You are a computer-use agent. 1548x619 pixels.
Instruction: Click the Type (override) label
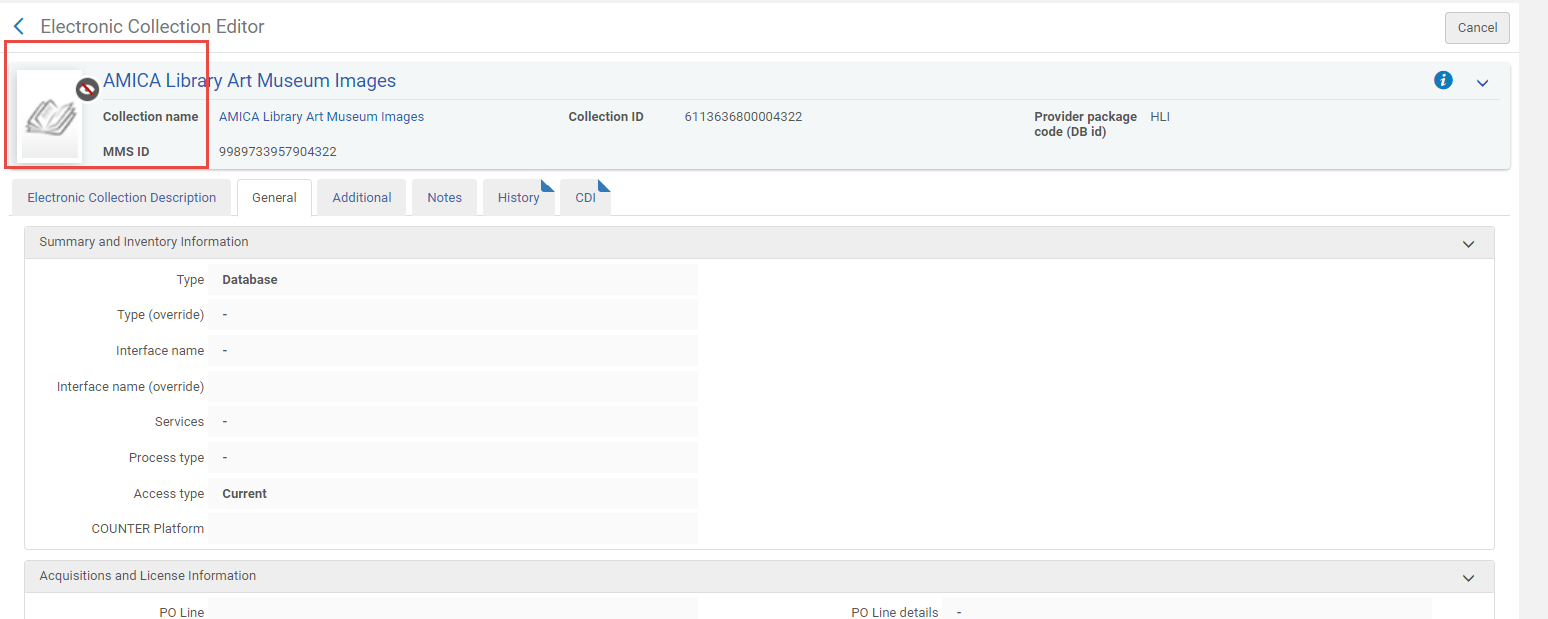[160, 315]
